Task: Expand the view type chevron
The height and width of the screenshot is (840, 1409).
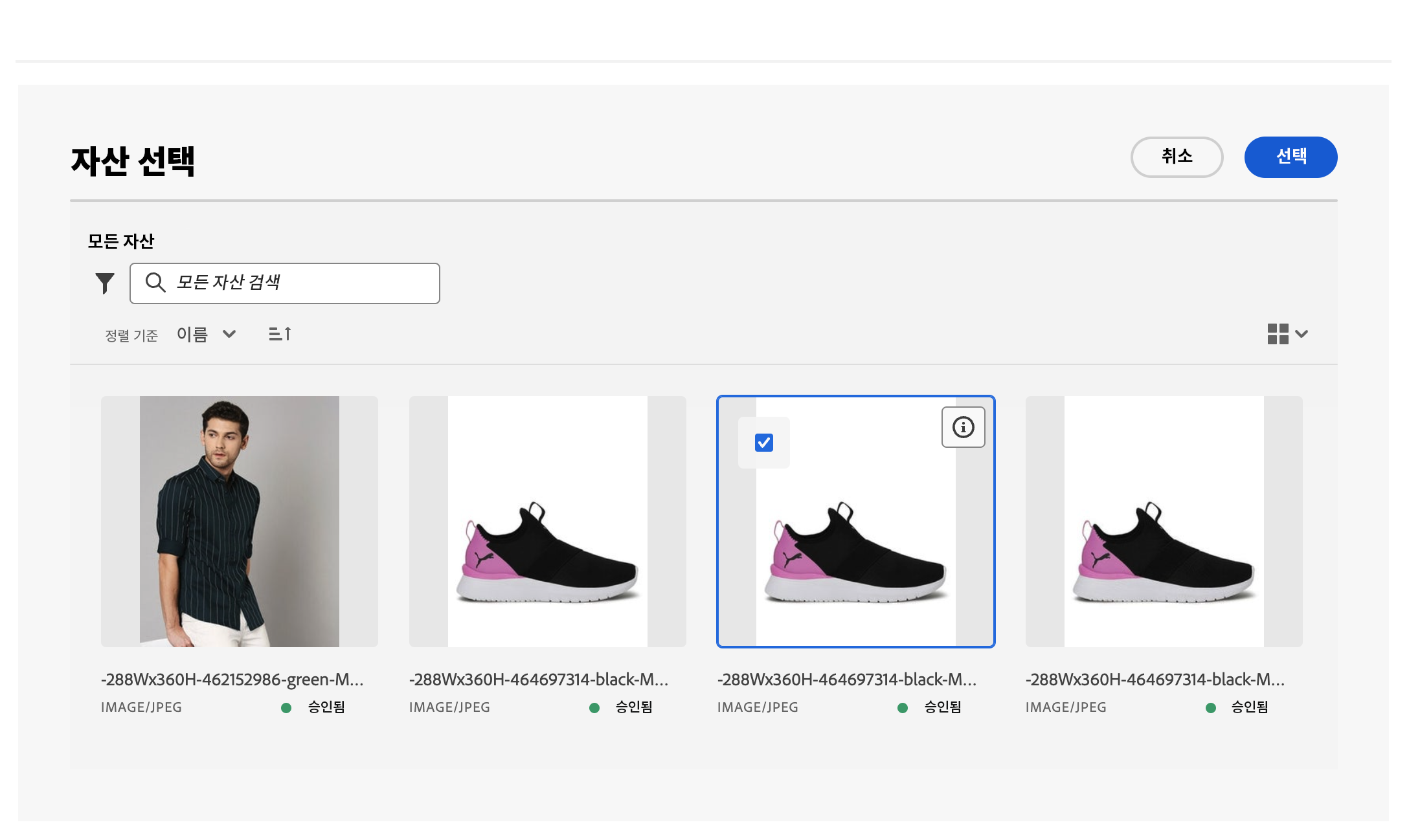Action: (x=1302, y=334)
